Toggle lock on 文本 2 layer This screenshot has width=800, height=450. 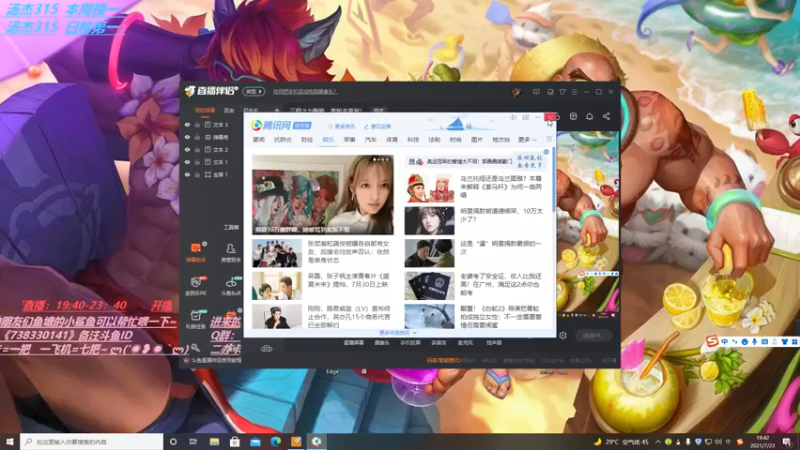(197, 149)
